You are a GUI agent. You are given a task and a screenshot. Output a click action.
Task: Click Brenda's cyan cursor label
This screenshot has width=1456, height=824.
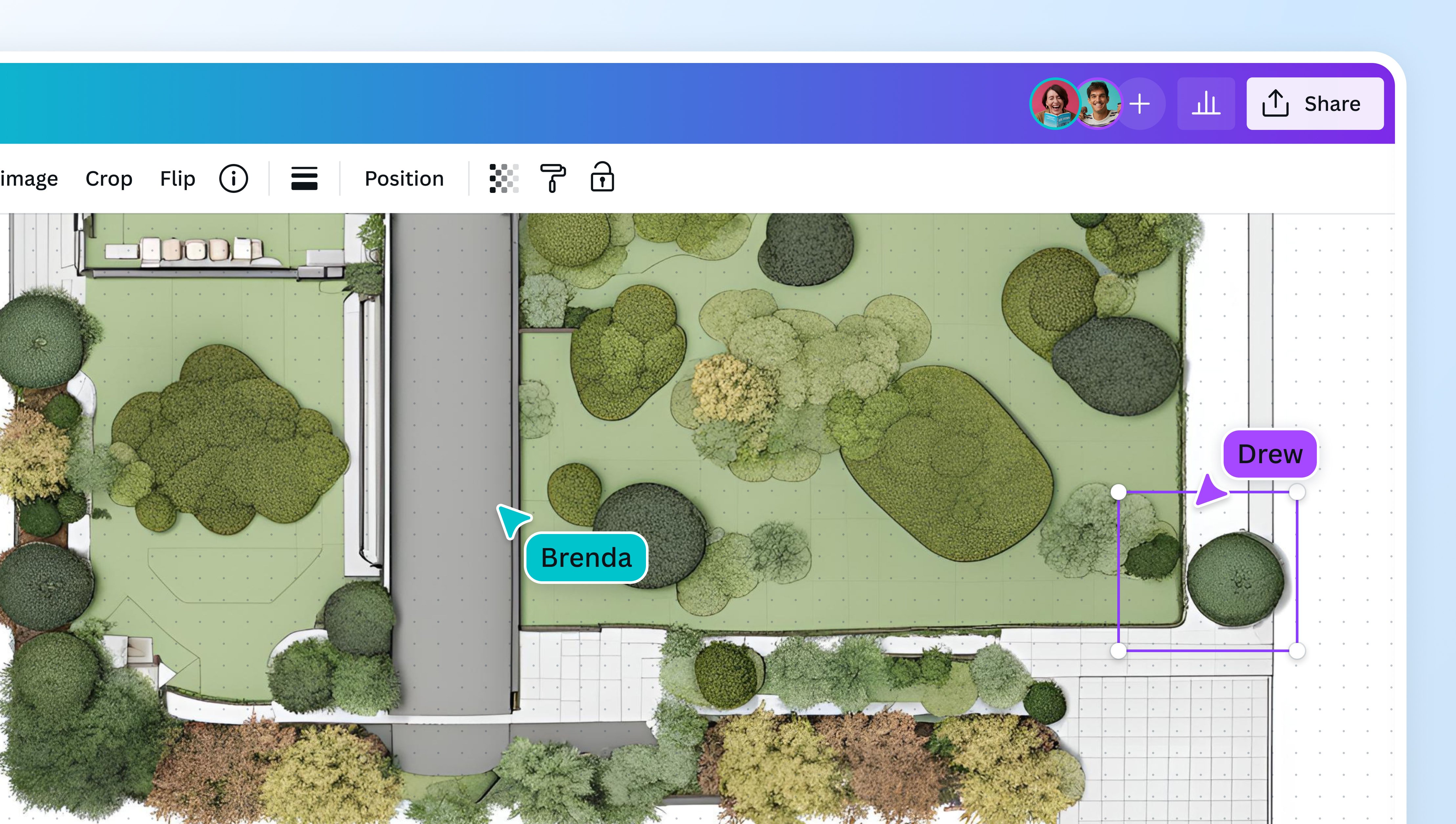point(586,557)
